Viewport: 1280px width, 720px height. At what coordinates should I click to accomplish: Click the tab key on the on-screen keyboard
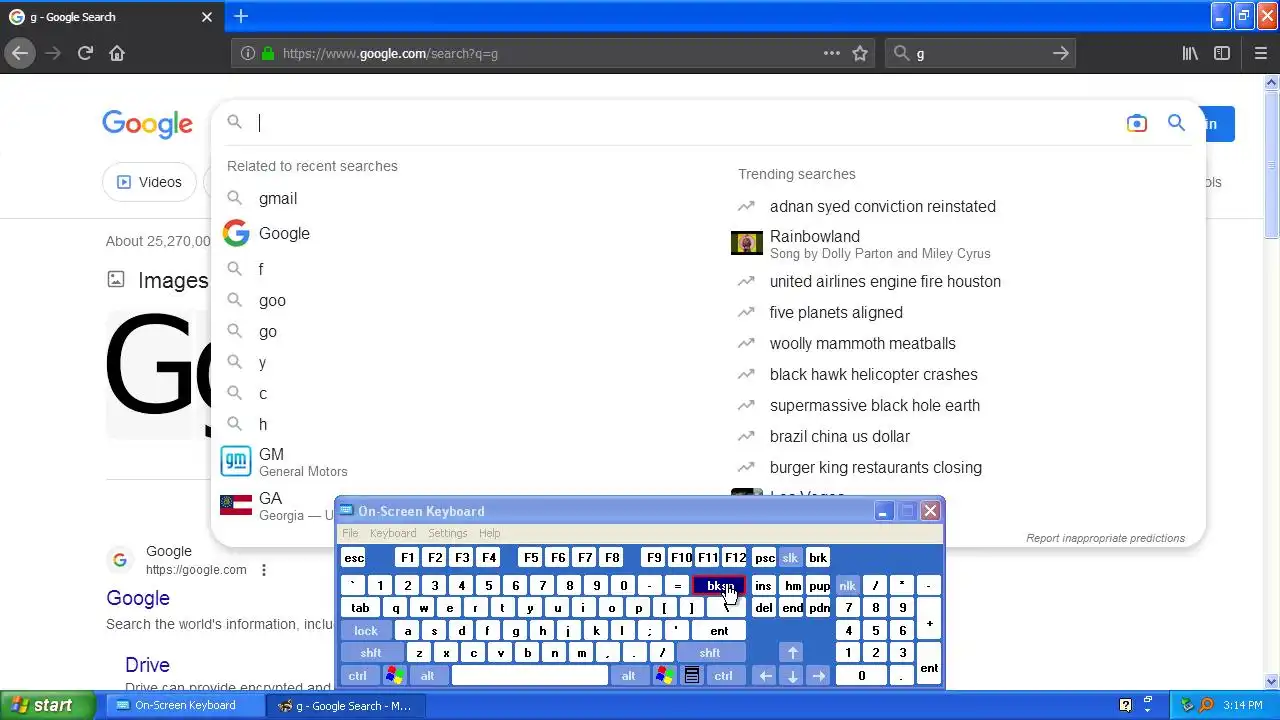361,608
